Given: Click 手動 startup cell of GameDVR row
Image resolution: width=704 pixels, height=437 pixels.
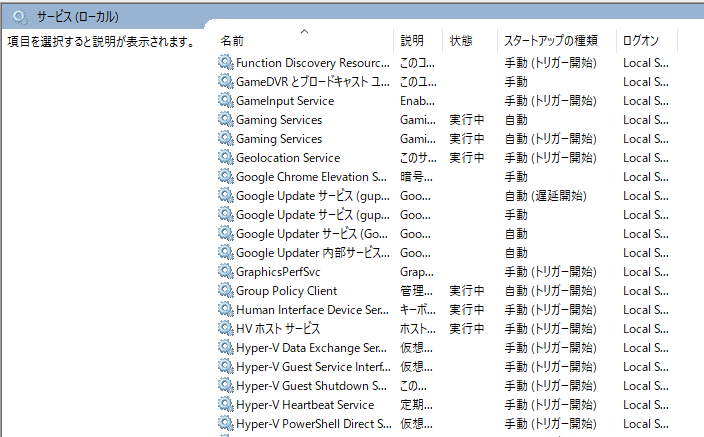Looking at the screenshot, I should tap(516, 82).
